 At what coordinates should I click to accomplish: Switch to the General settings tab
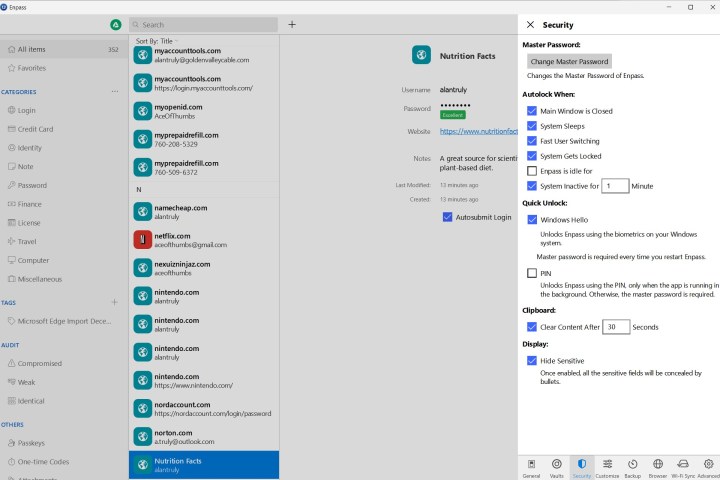[531, 466]
